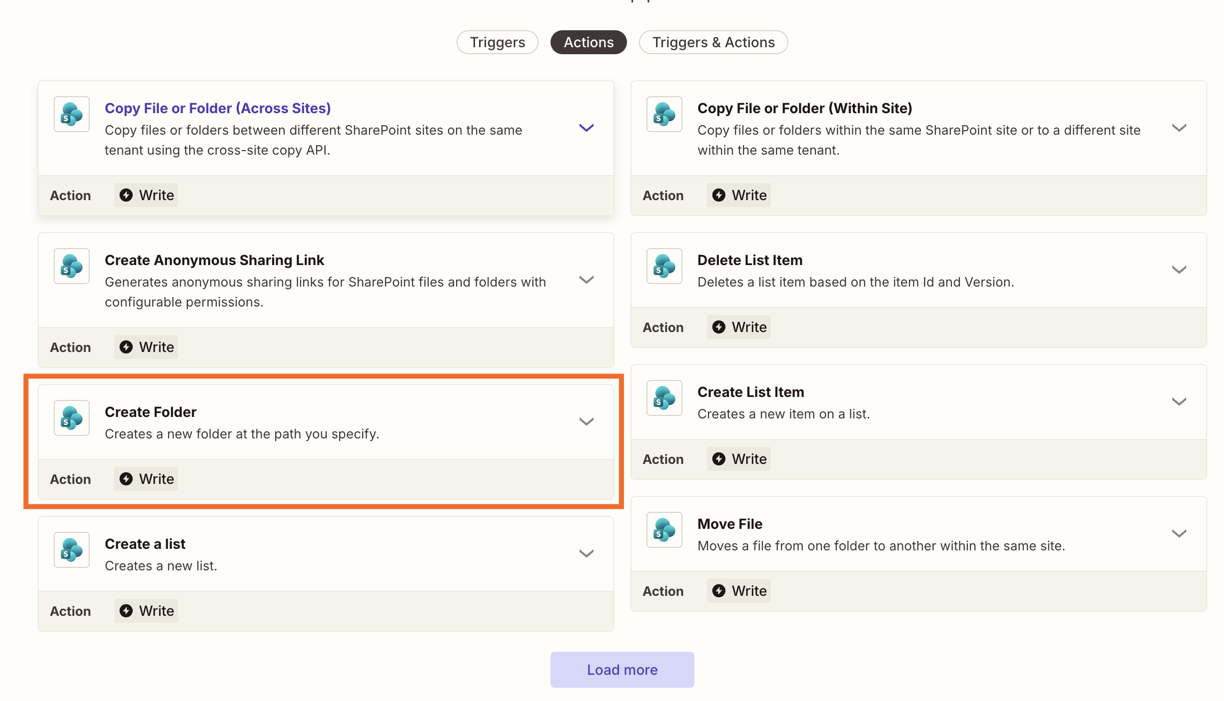The height and width of the screenshot is (701, 1224).
Task: Expand the Move File details chevron
Action: (x=1179, y=534)
